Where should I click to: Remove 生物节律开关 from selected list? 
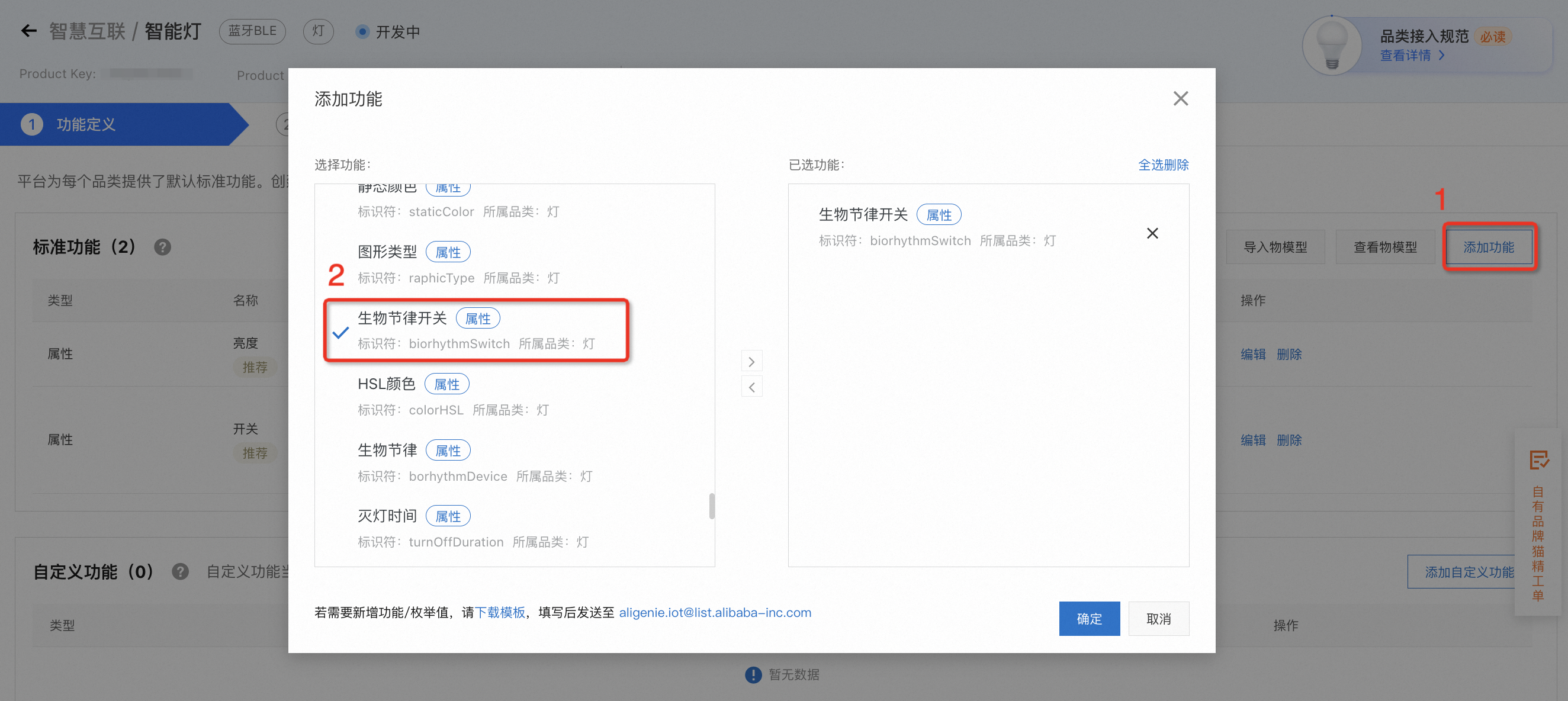[x=1152, y=233]
